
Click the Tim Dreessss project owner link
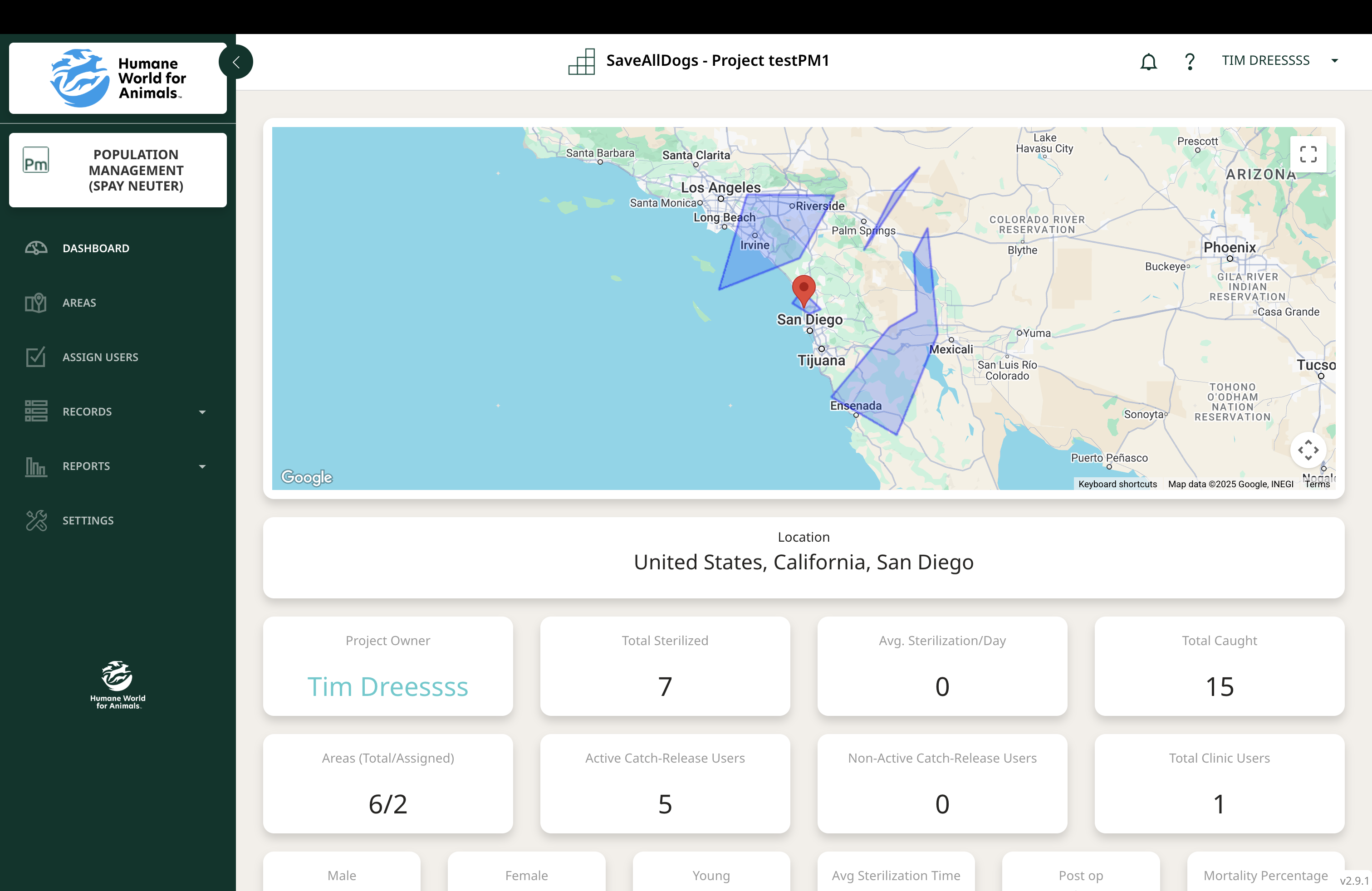point(387,686)
